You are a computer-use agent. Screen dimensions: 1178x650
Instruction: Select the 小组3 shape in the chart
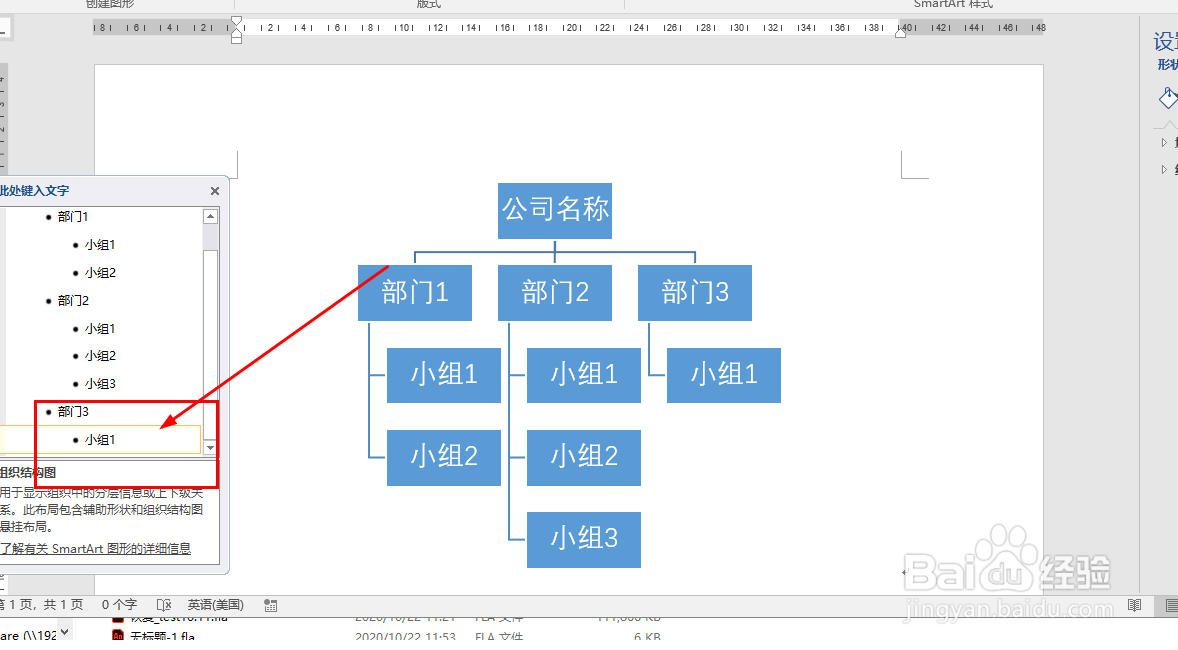pyautogui.click(x=584, y=540)
